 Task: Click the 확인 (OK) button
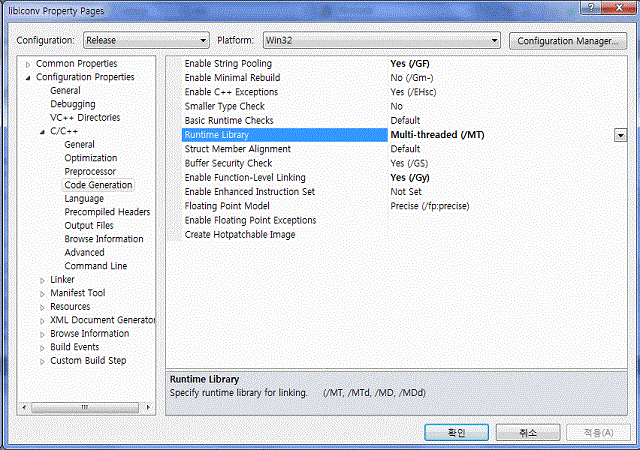coord(456,432)
